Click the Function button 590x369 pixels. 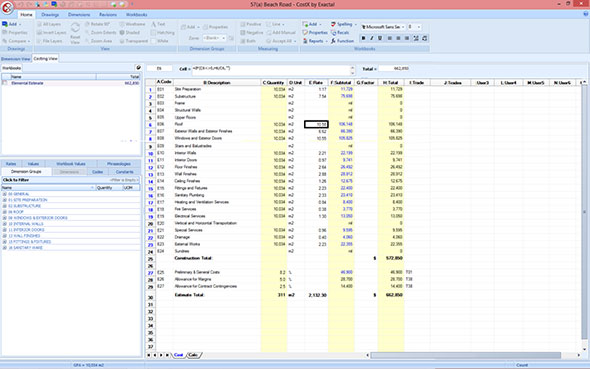tap(342, 41)
